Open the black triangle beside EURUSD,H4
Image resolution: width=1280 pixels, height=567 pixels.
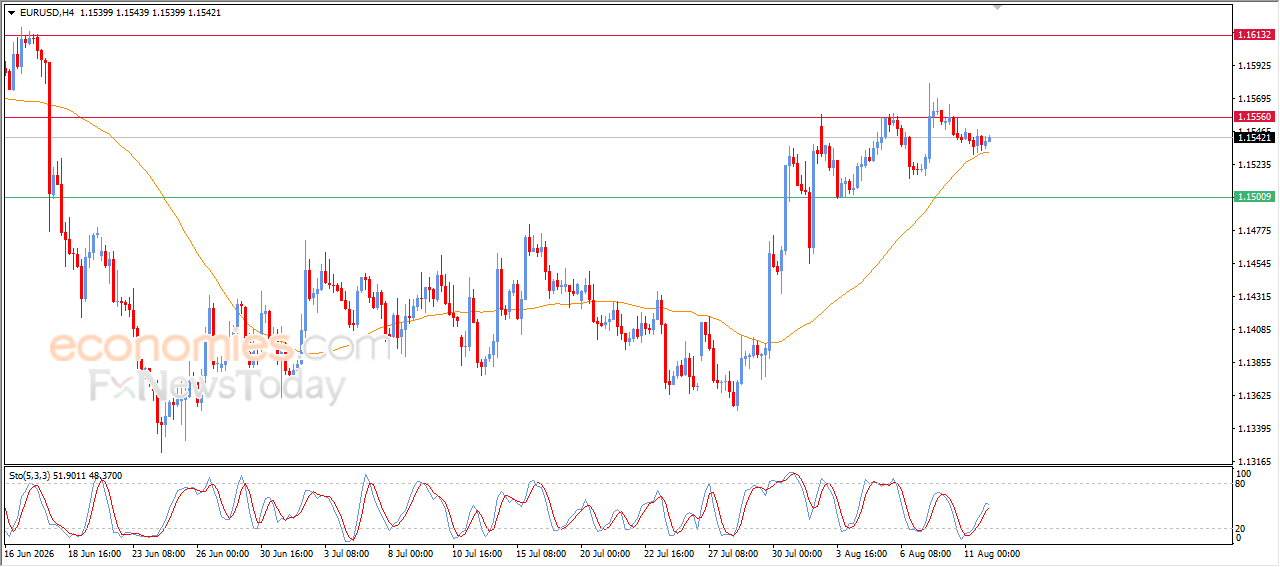[x=11, y=13]
